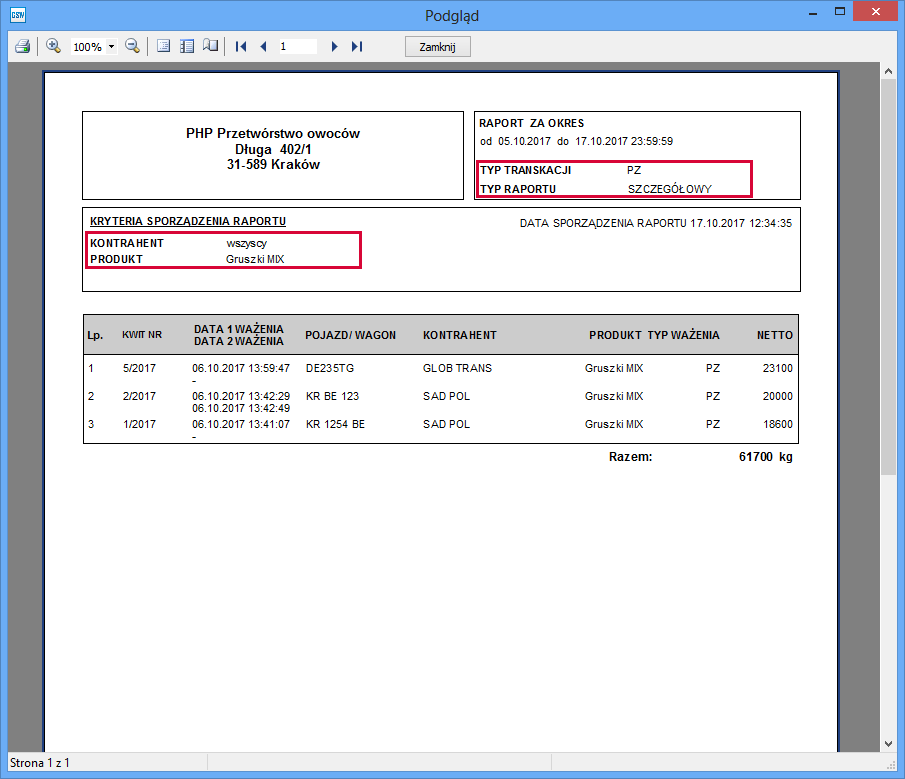
Task: Select the open-book two-page view icon
Action: (x=210, y=46)
